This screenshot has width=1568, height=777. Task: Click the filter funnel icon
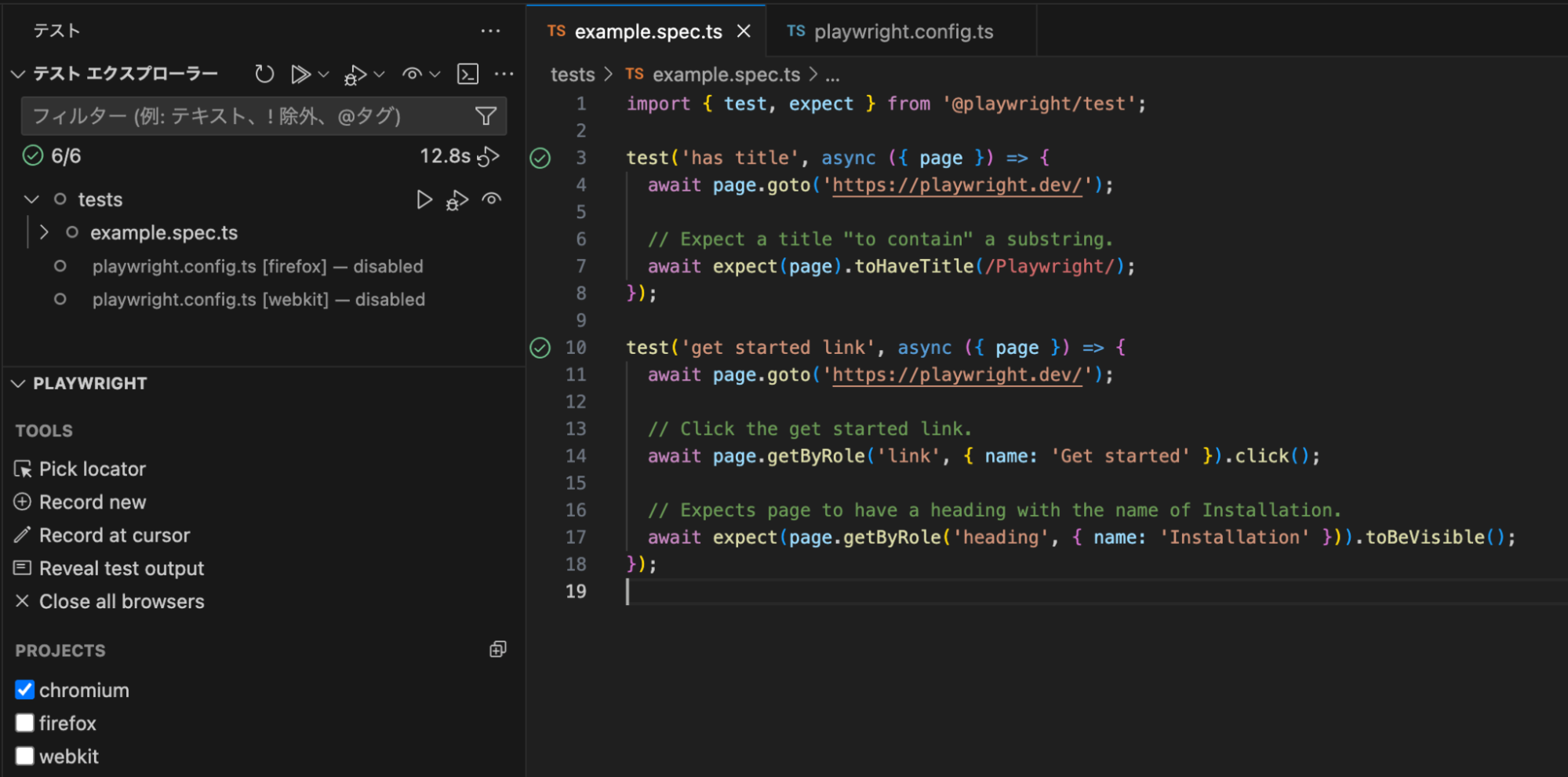tap(486, 116)
